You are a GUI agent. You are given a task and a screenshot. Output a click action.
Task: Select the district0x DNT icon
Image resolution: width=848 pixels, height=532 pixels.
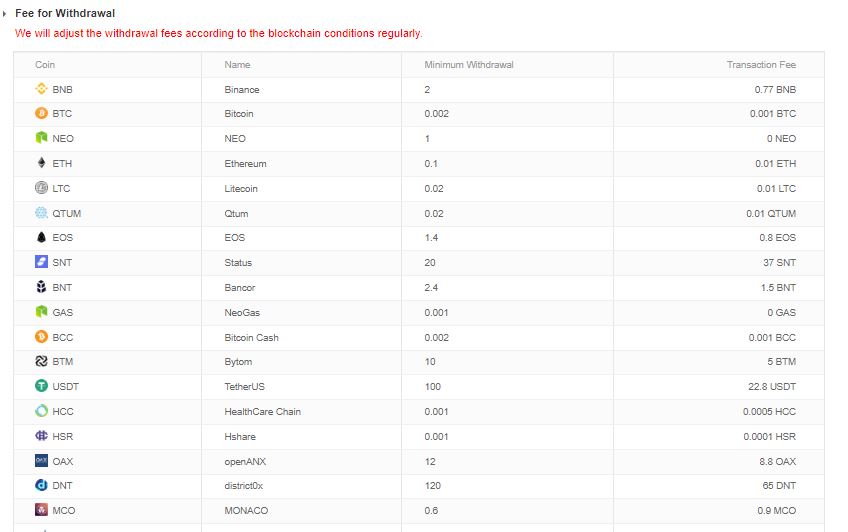pos(41,485)
